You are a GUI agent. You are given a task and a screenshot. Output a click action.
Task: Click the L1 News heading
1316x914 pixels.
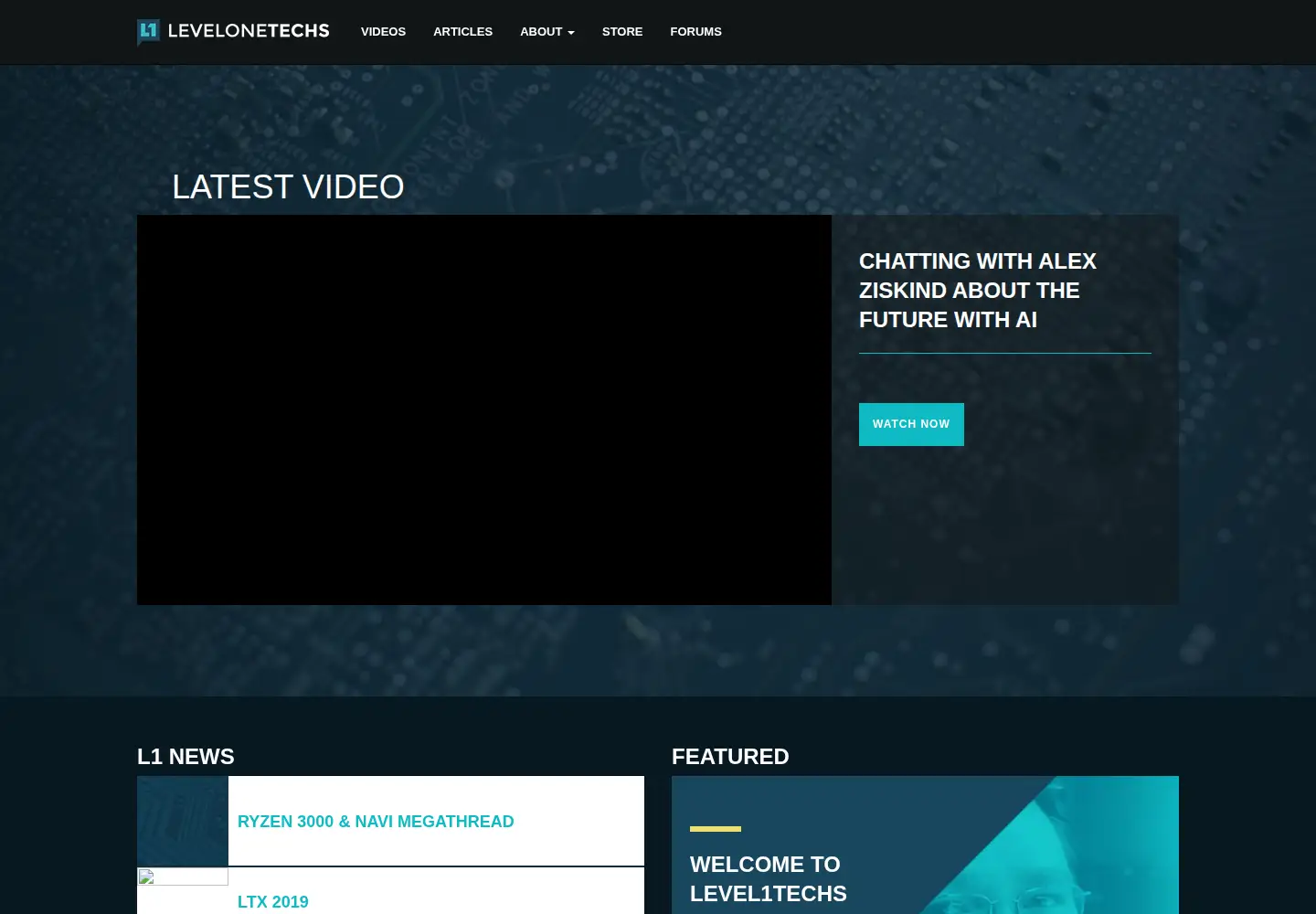click(x=186, y=757)
